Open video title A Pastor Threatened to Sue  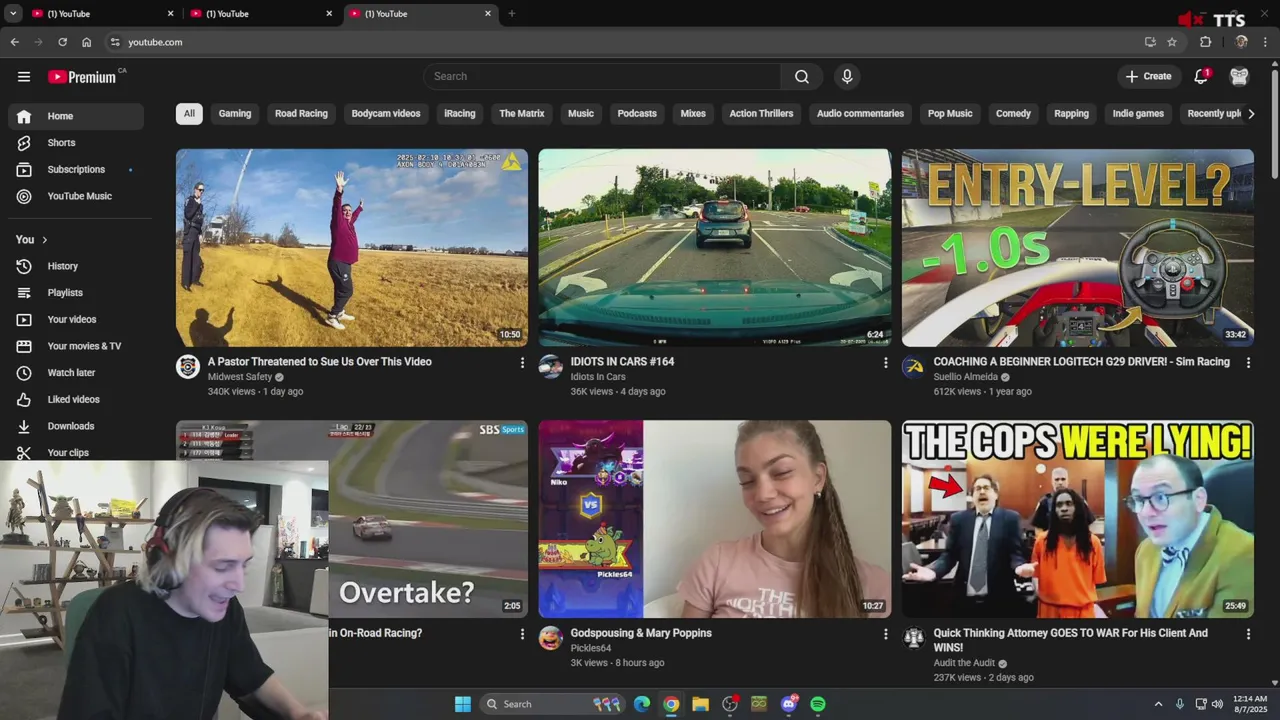pyautogui.click(x=320, y=362)
